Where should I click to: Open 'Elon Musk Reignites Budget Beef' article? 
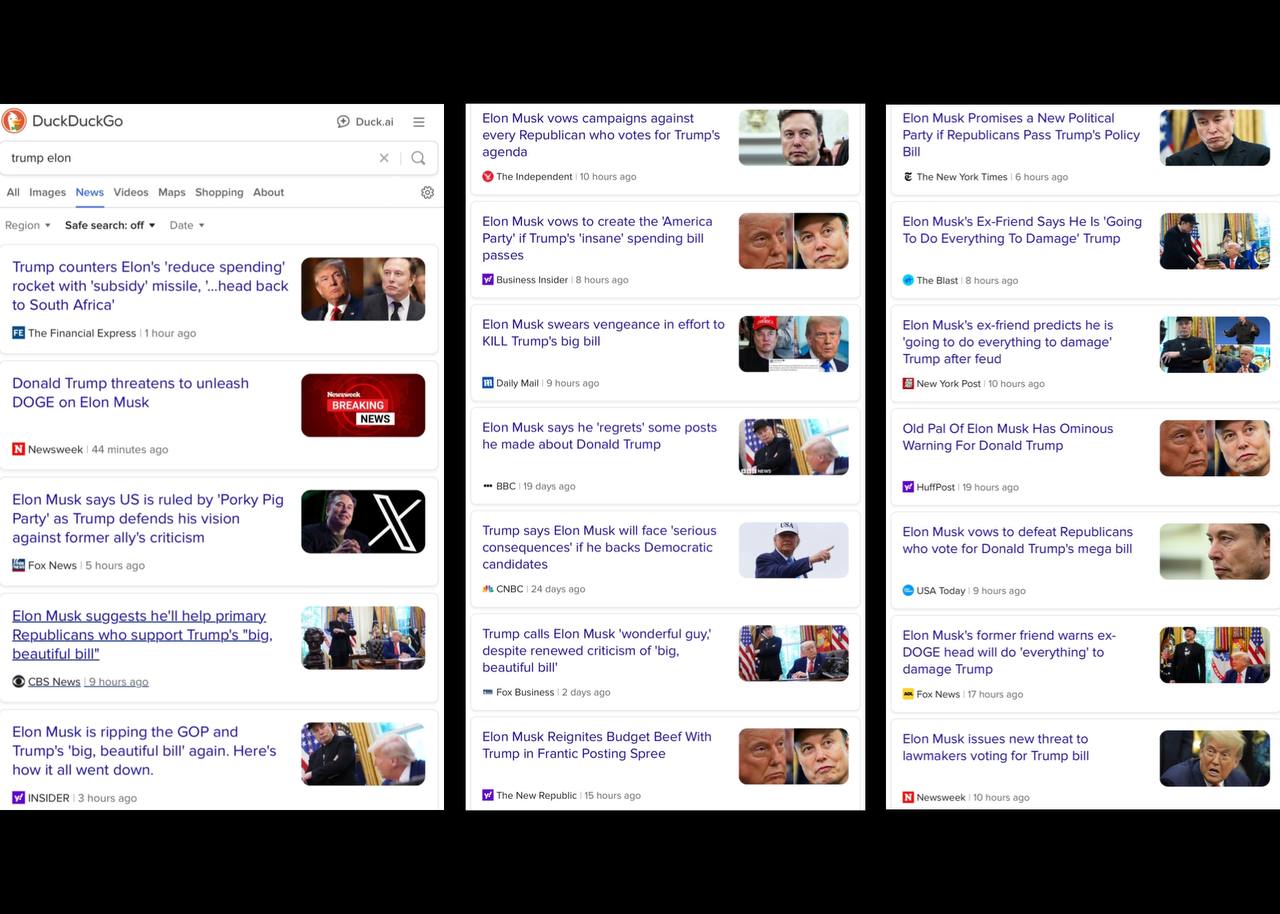click(x=597, y=745)
